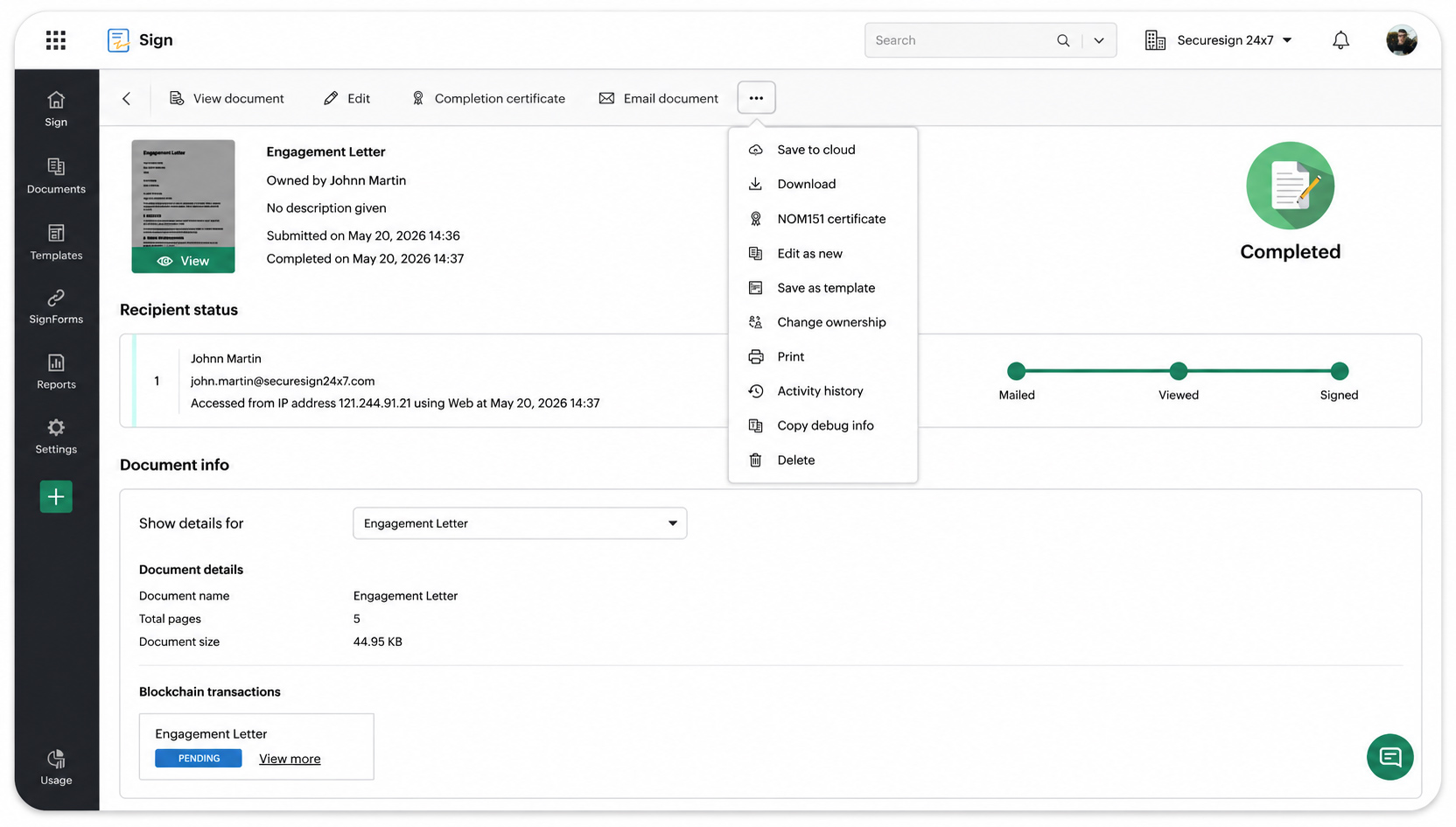Toggle the three-dots more menu

pyautogui.click(x=757, y=98)
